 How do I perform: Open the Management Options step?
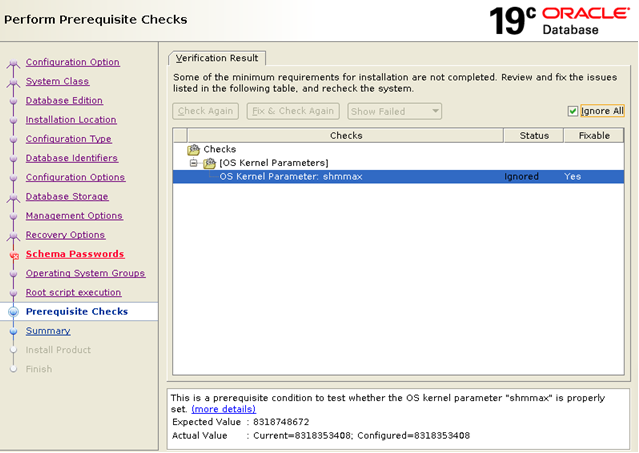[x=74, y=216]
